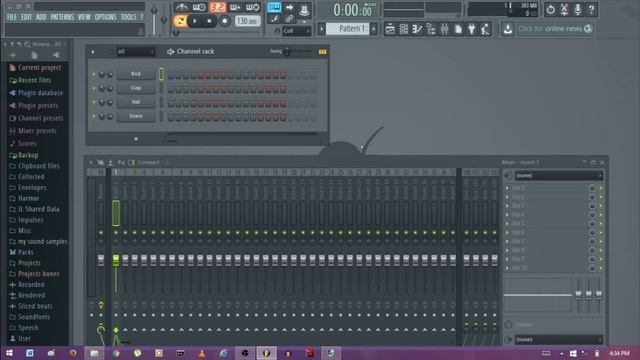Click the Stop transport button

pos(209,21)
